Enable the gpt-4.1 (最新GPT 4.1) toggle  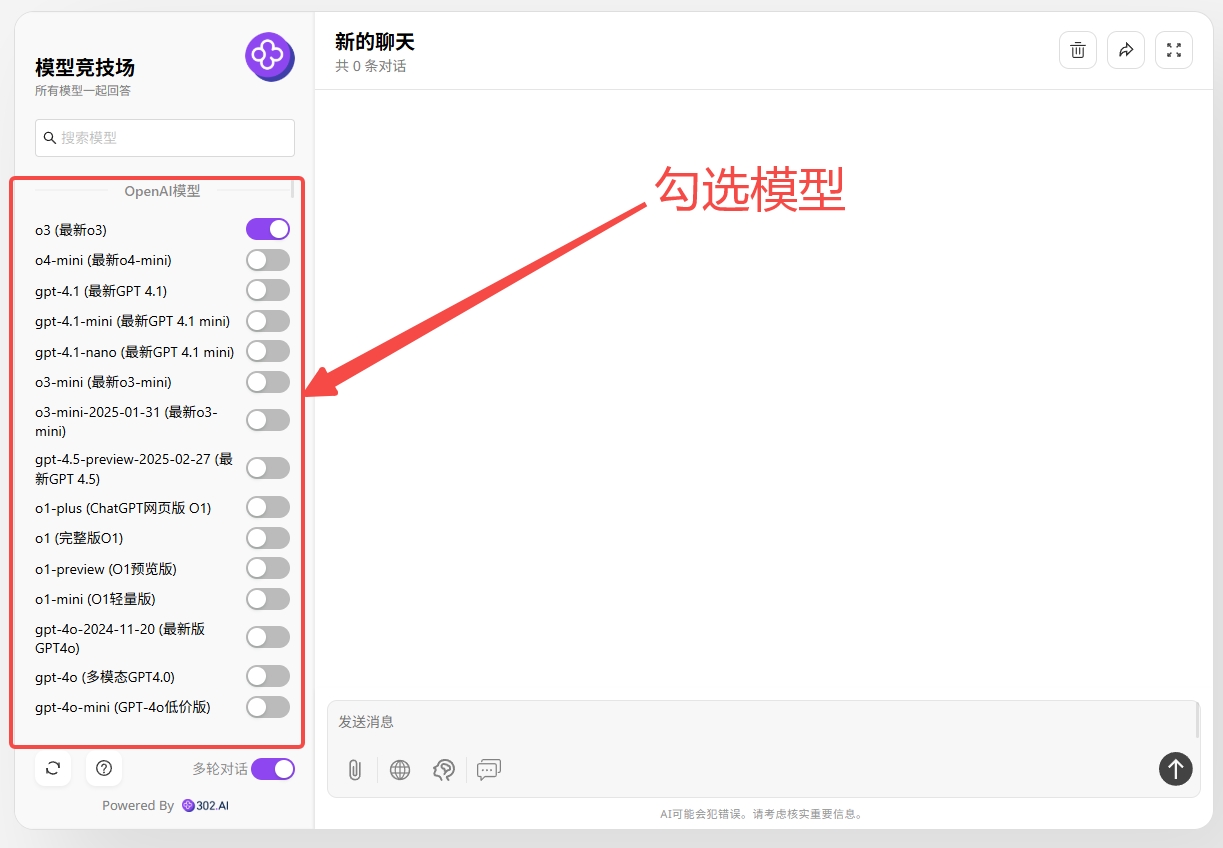(268, 290)
